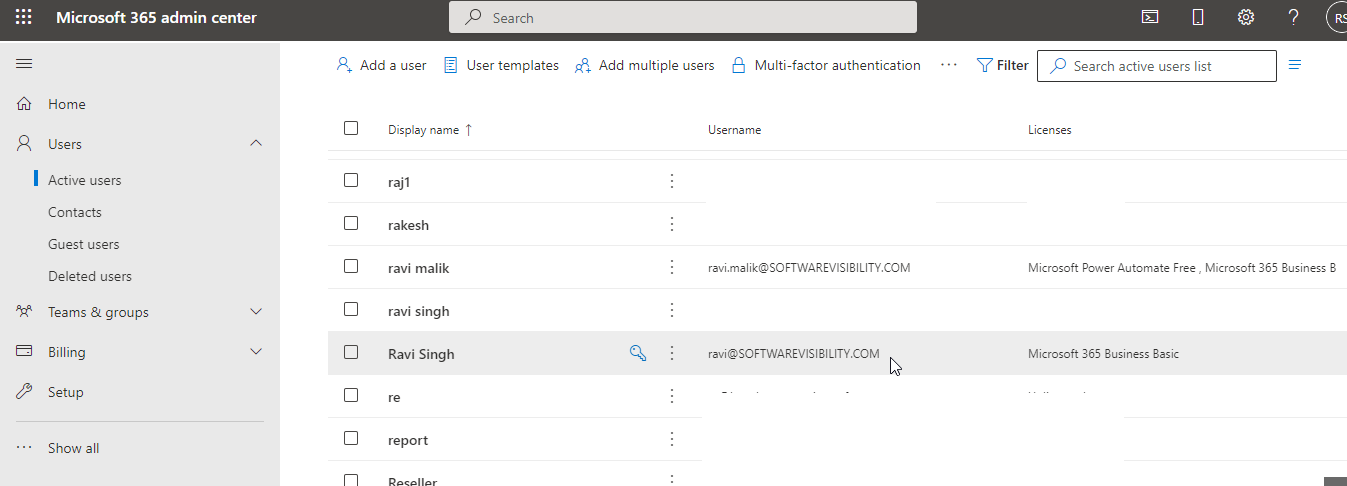This screenshot has width=1347, height=486.
Task: Collapse the Users section chevron
Action: (256, 144)
